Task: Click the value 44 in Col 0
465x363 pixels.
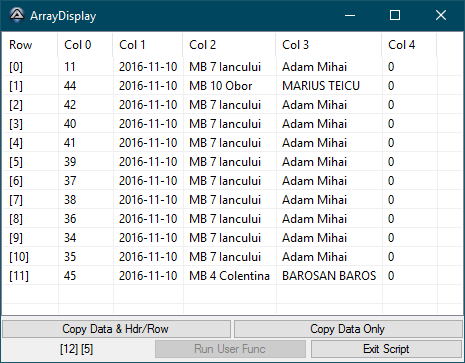Action: click(70, 86)
